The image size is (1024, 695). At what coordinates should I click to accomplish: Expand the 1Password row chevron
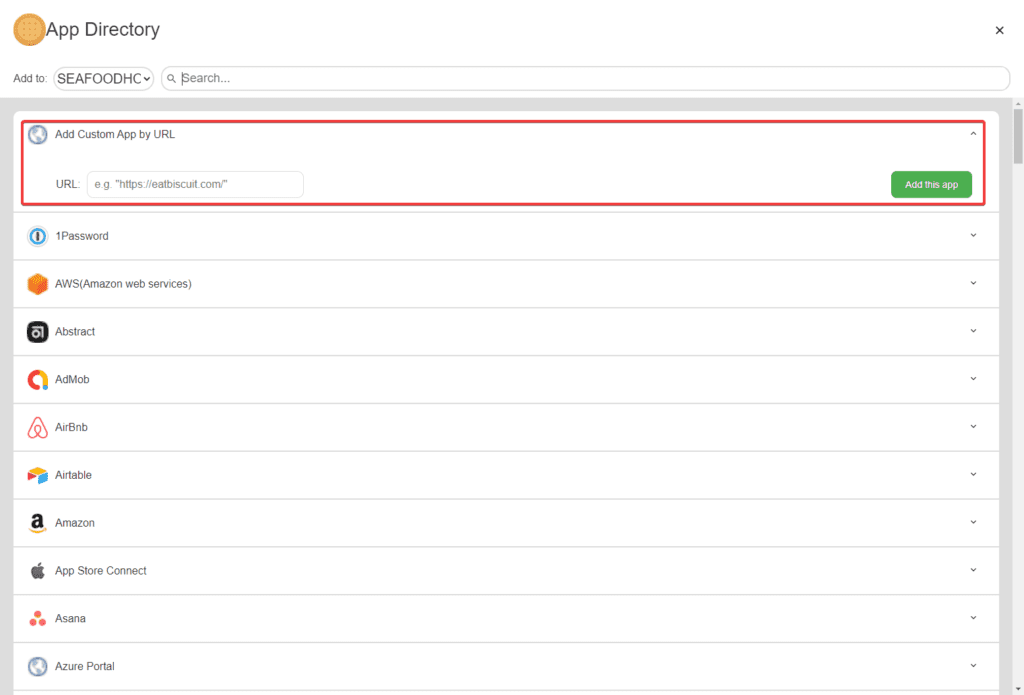[973, 235]
